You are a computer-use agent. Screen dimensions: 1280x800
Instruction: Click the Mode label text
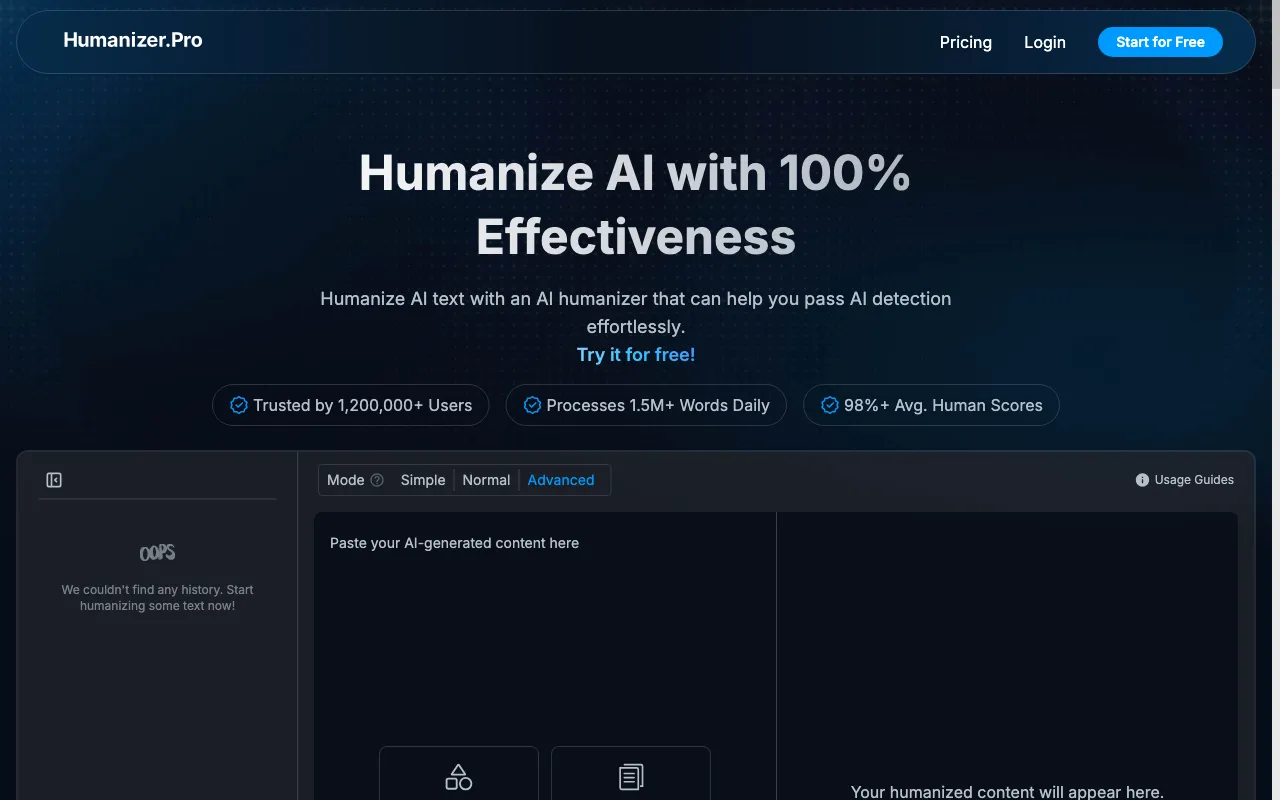coord(346,480)
